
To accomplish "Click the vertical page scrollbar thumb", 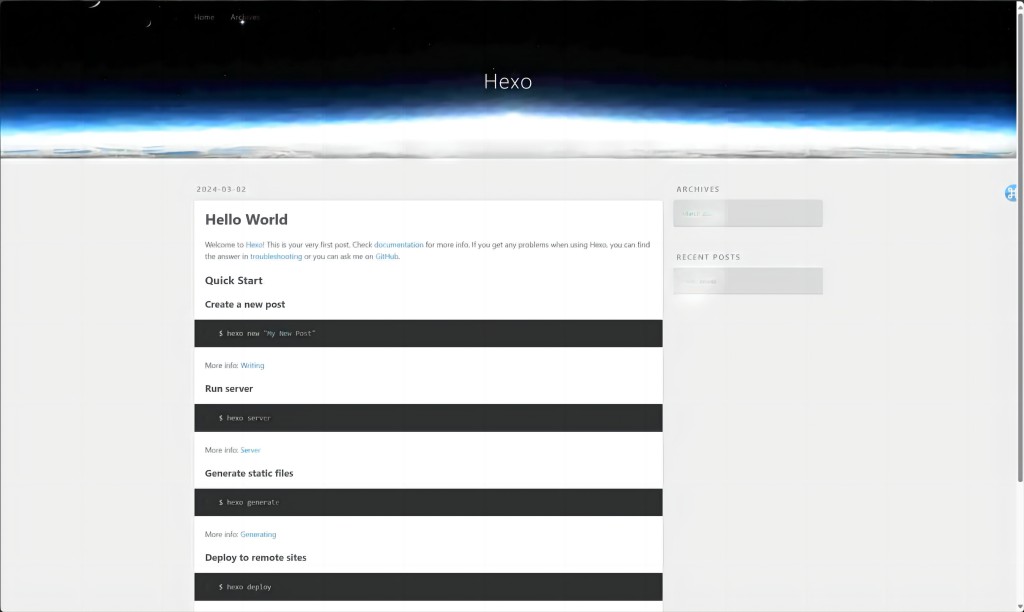I will tap(1020, 248).
